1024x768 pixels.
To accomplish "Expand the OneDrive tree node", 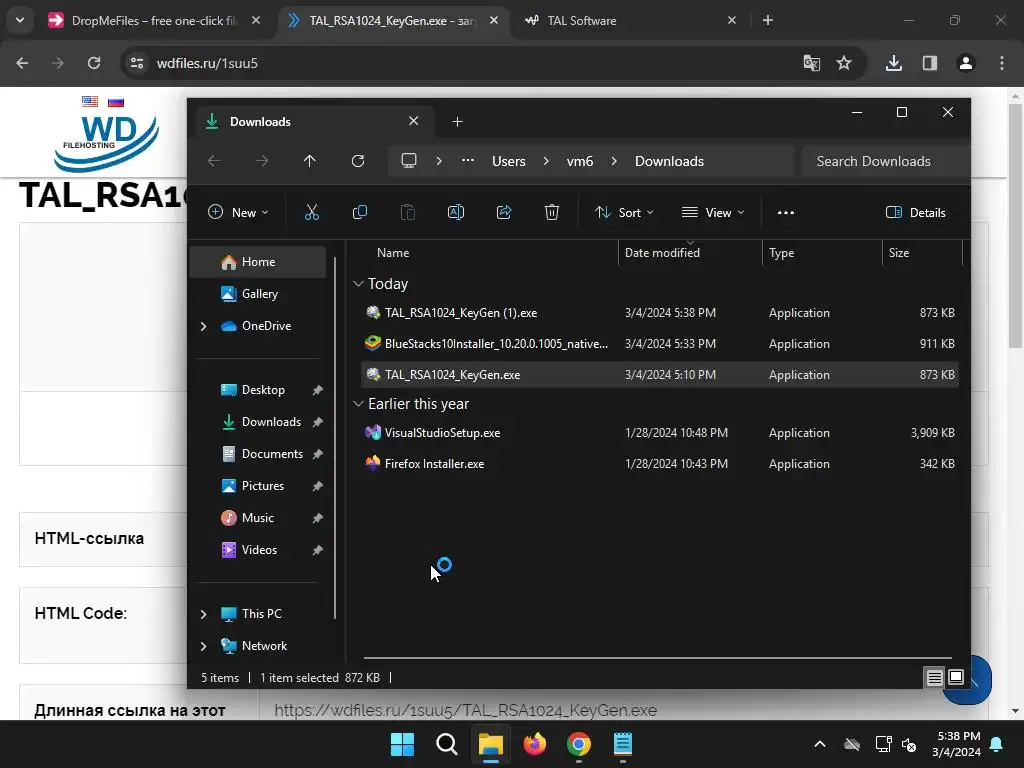I will pos(204,326).
